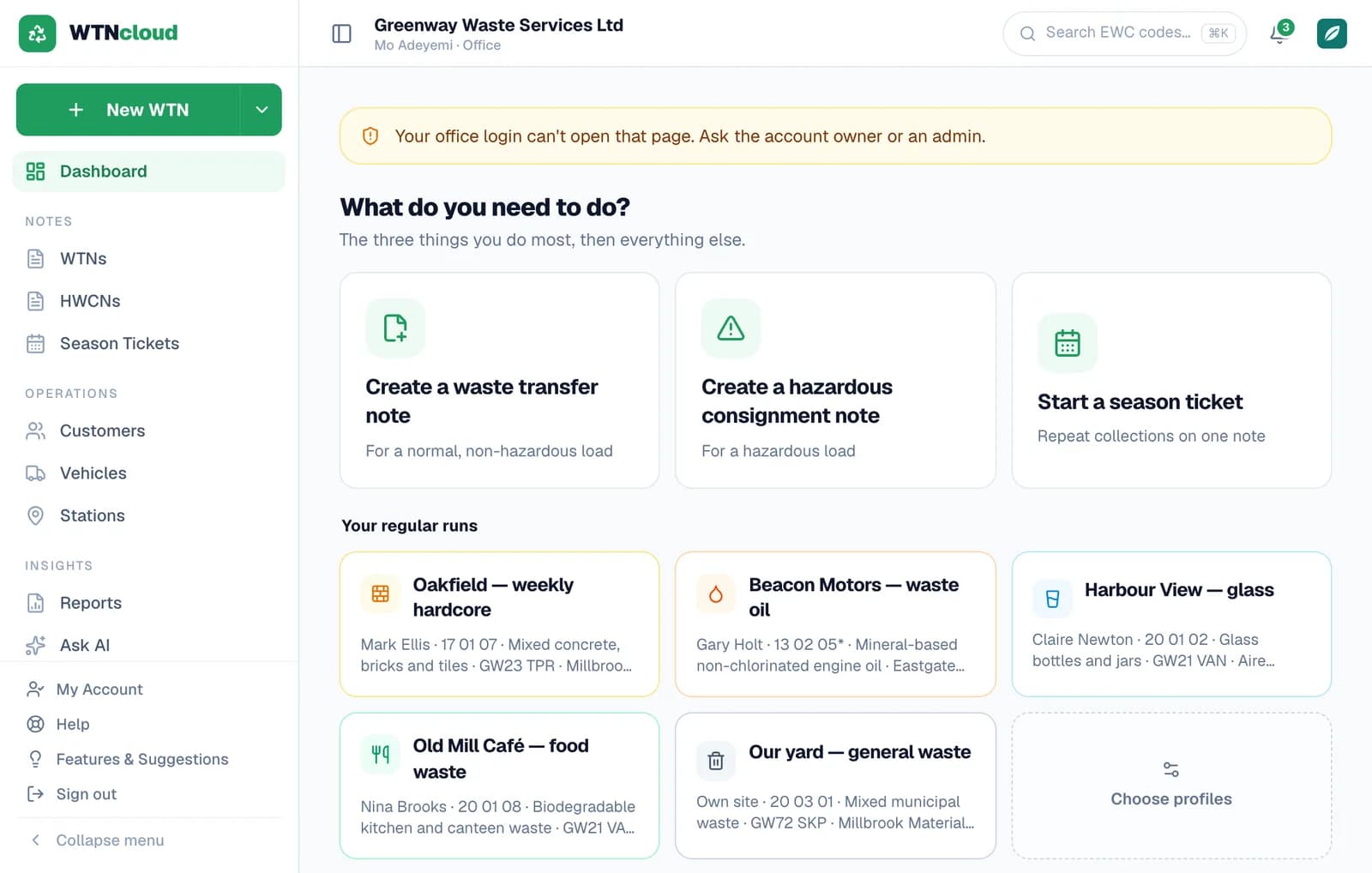Viewport: 1372px width, 873px height.
Task: Select Create a waste transfer note card
Action: coord(500,381)
